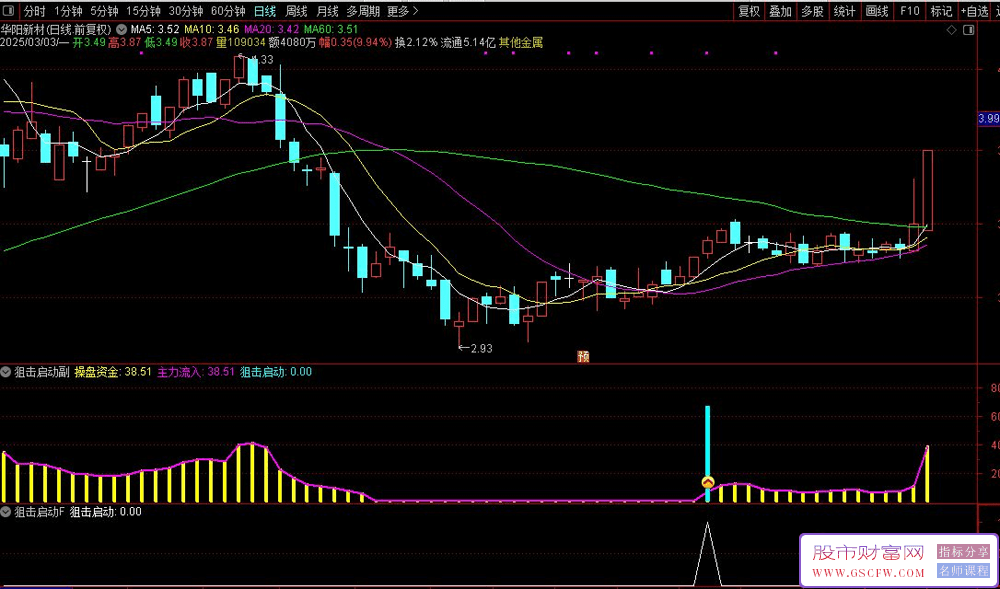
Task: Click the MA5: 3.52 label
Action: (x=155, y=29)
